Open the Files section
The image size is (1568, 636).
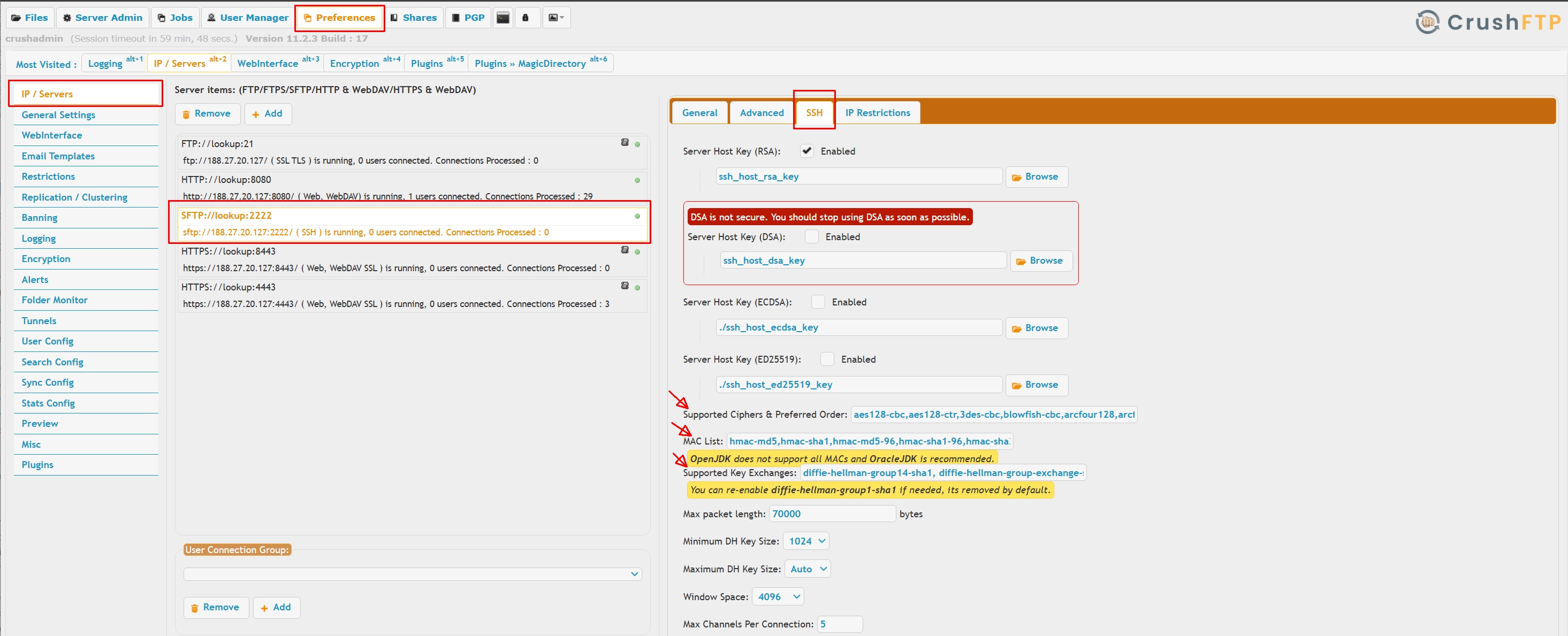click(30, 18)
